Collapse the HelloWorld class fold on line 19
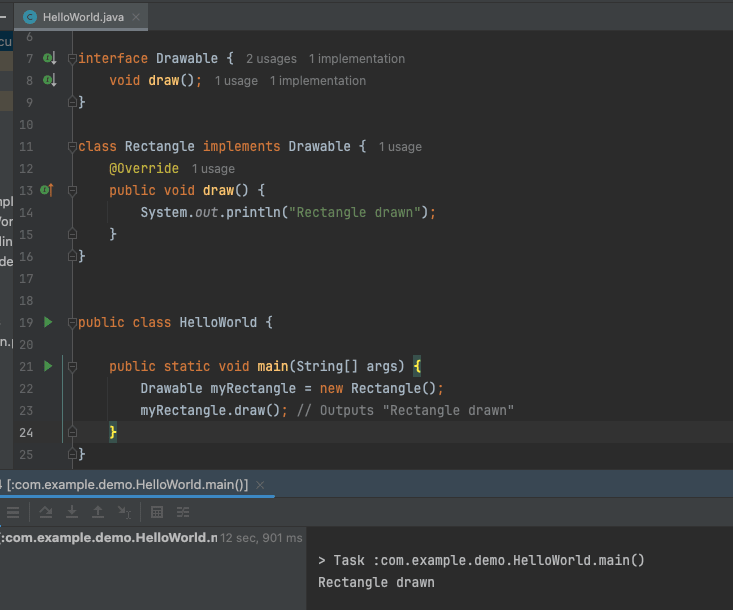The image size is (733, 610). point(72,323)
